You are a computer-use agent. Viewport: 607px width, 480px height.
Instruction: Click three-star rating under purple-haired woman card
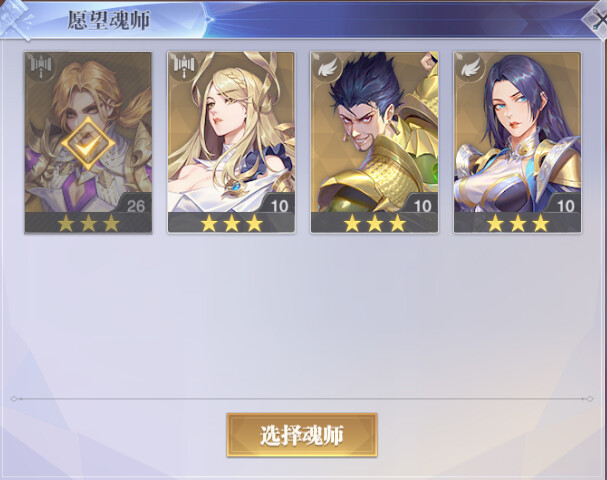pos(518,223)
